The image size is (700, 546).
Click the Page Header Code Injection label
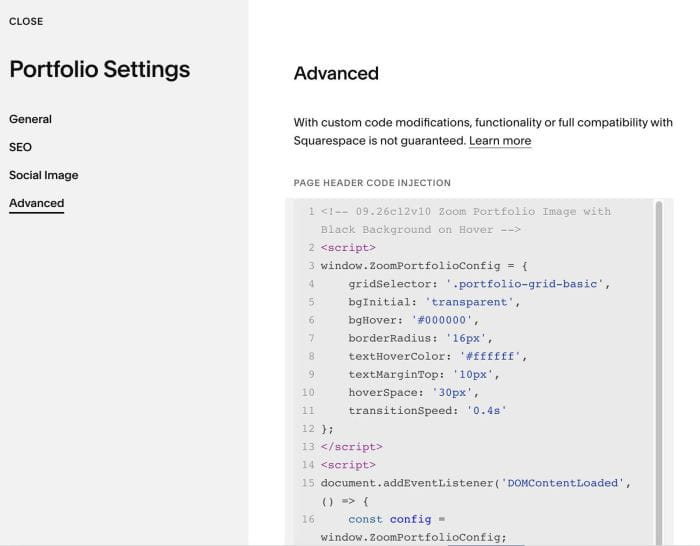click(372, 183)
